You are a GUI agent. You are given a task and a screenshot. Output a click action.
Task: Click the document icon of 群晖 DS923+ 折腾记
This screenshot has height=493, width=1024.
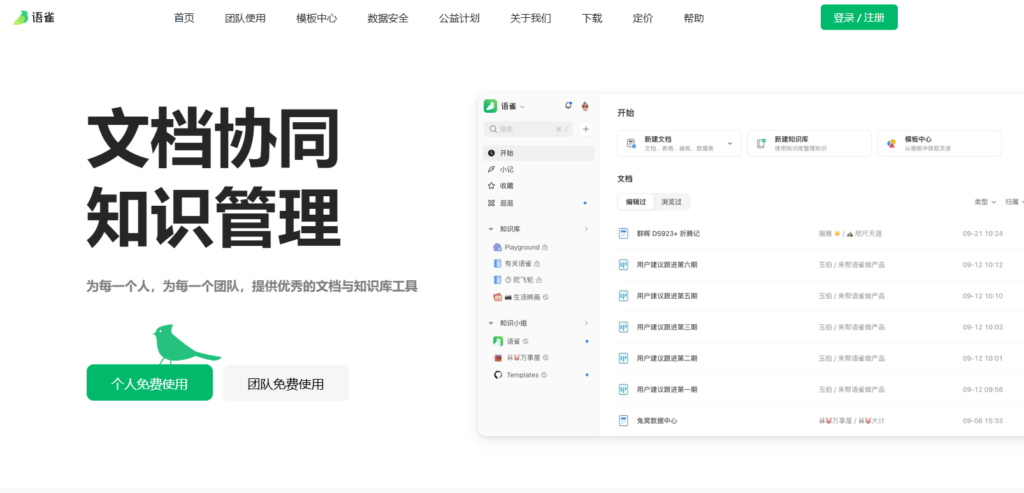pyautogui.click(x=623, y=233)
